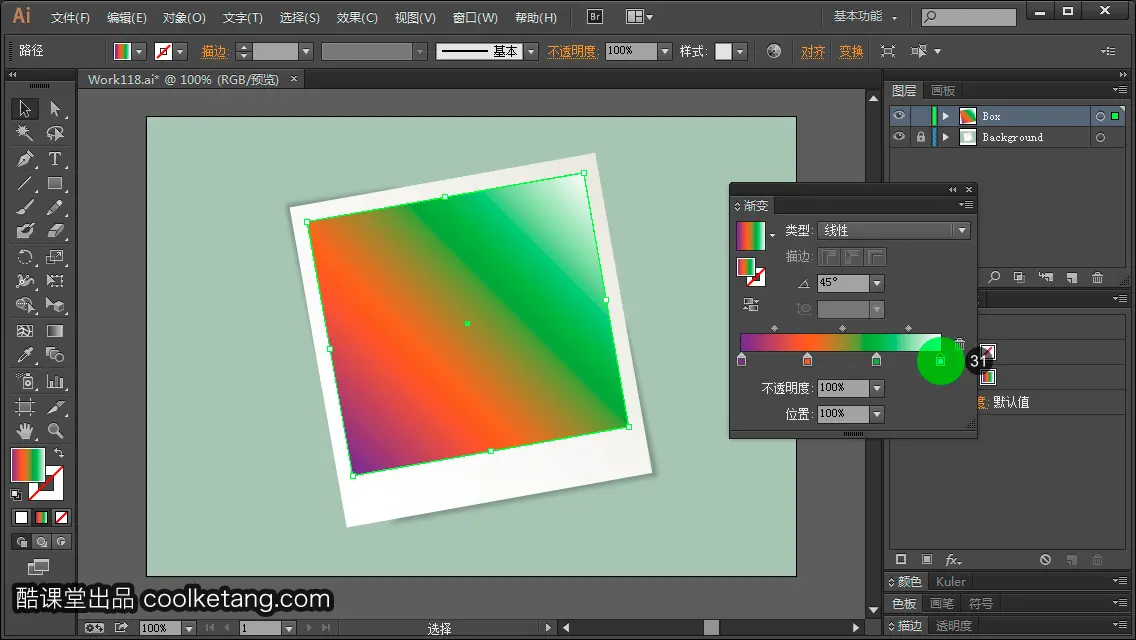
Task: Select the Hand tool
Action: click(x=25, y=431)
